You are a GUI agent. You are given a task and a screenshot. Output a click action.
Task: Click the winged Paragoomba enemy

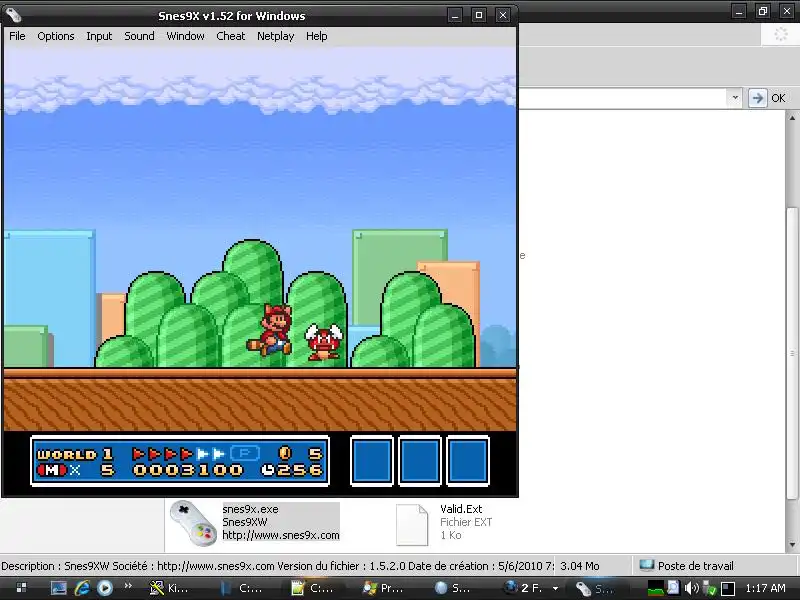click(x=324, y=340)
